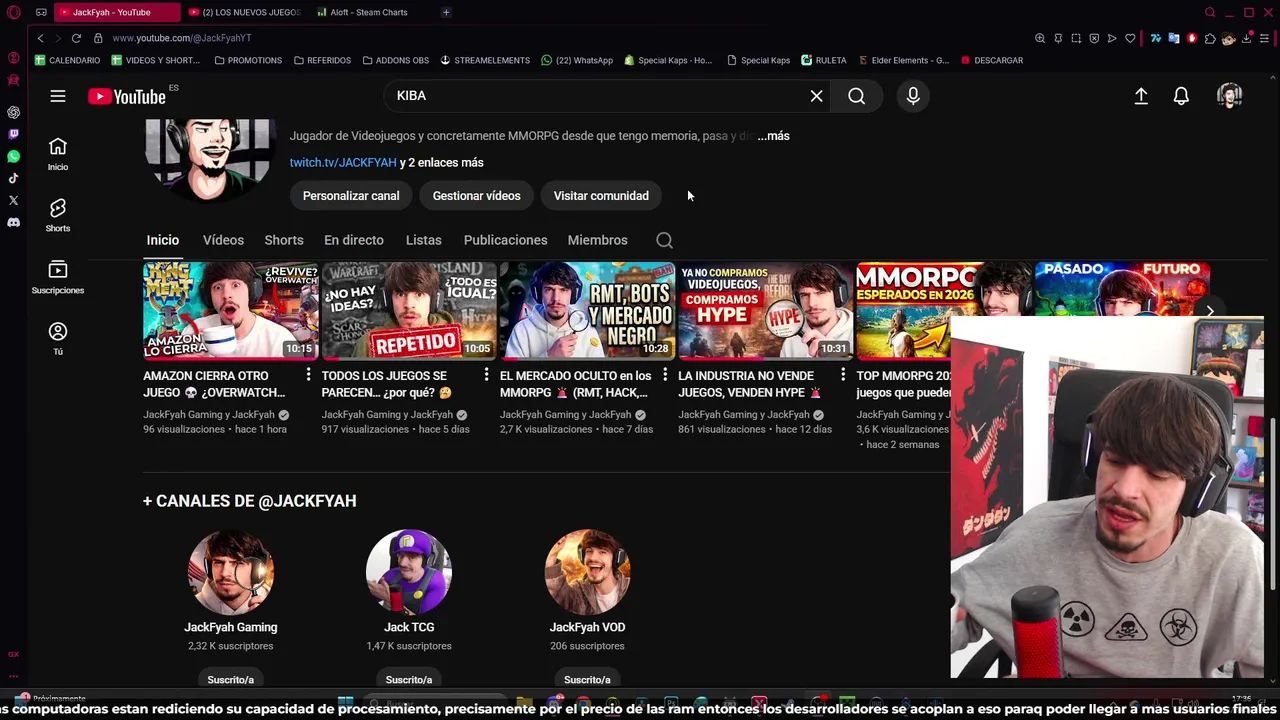Open the AMAZON LO CIERRA video thumbnail
This screenshot has height=720, width=1280.
[230, 310]
